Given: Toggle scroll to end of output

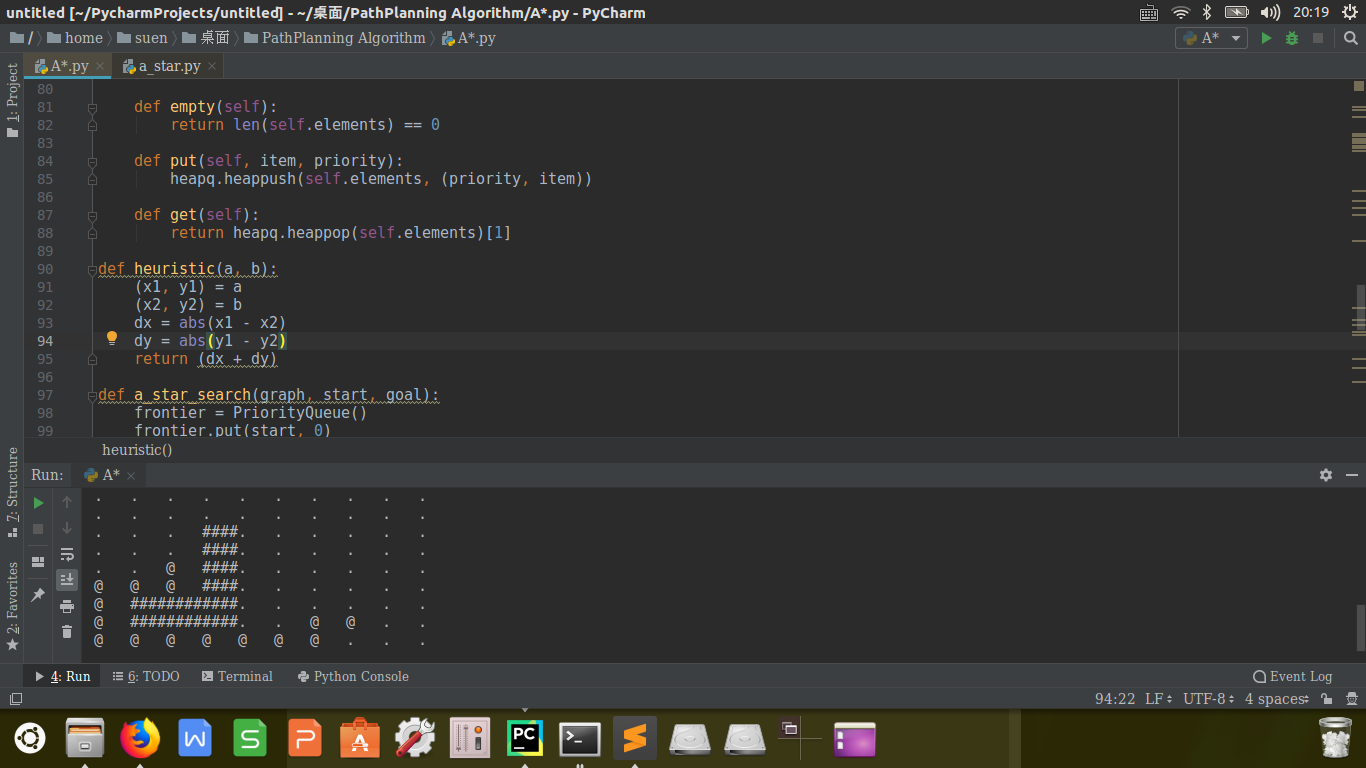Looking at the screenshot, I should point(67,579).
